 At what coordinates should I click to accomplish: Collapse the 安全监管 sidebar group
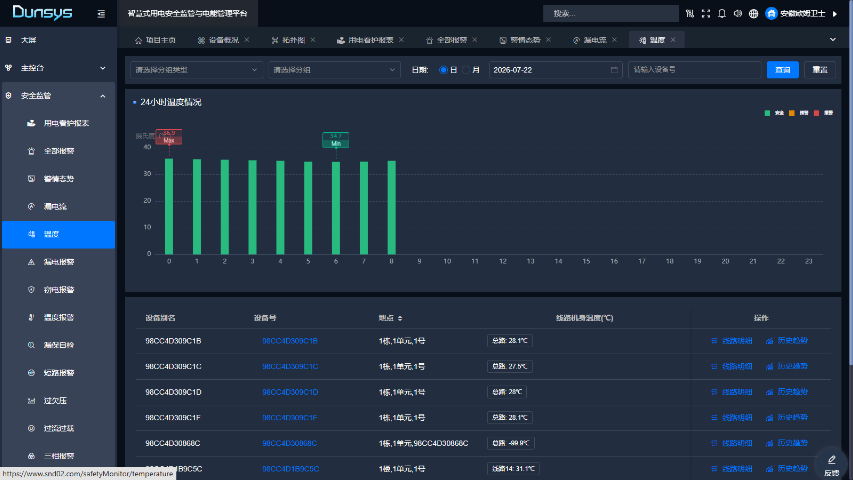tap(58, 96)
